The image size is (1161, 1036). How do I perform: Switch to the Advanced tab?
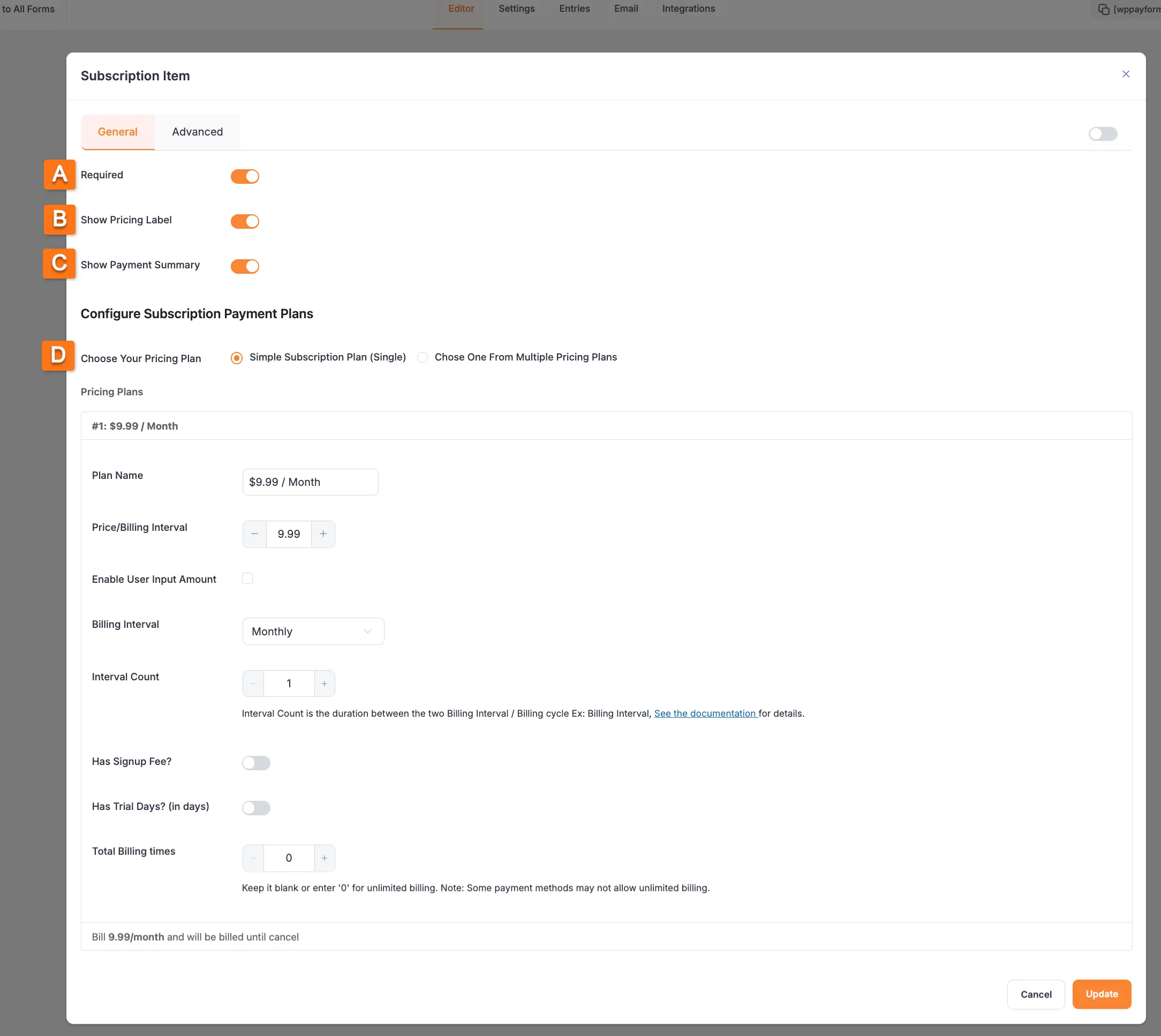coord(197,131)
